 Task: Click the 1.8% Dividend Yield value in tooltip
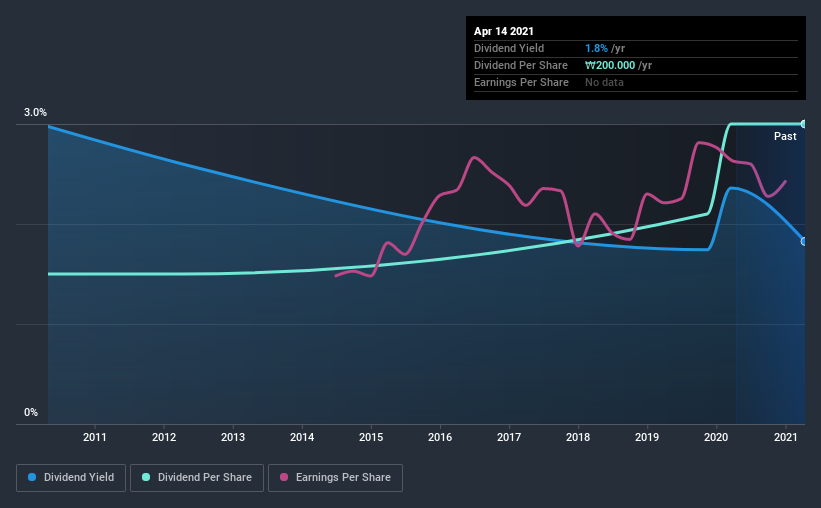coord(596,48)
